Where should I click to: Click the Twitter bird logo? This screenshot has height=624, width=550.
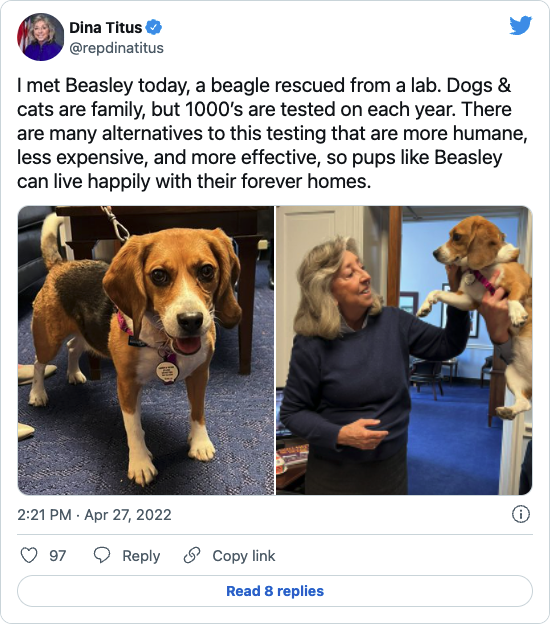[521, 25]
